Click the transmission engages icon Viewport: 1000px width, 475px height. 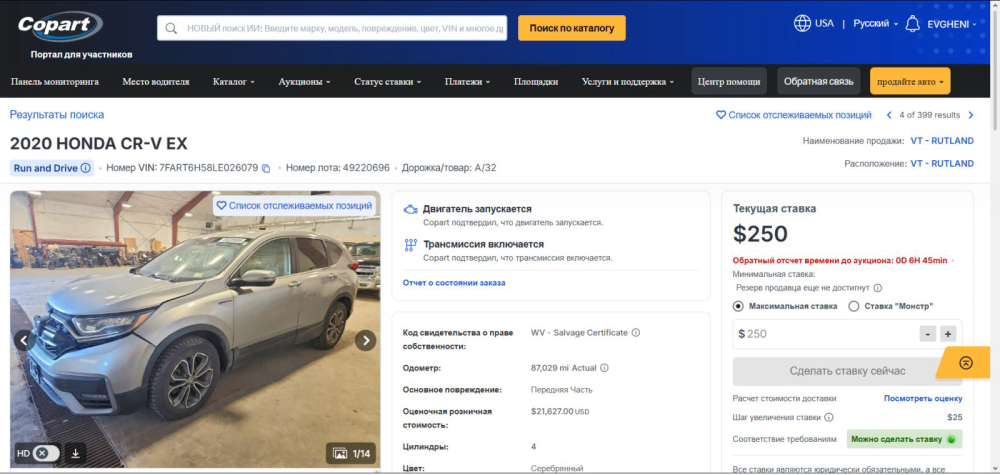pos(411,245)
